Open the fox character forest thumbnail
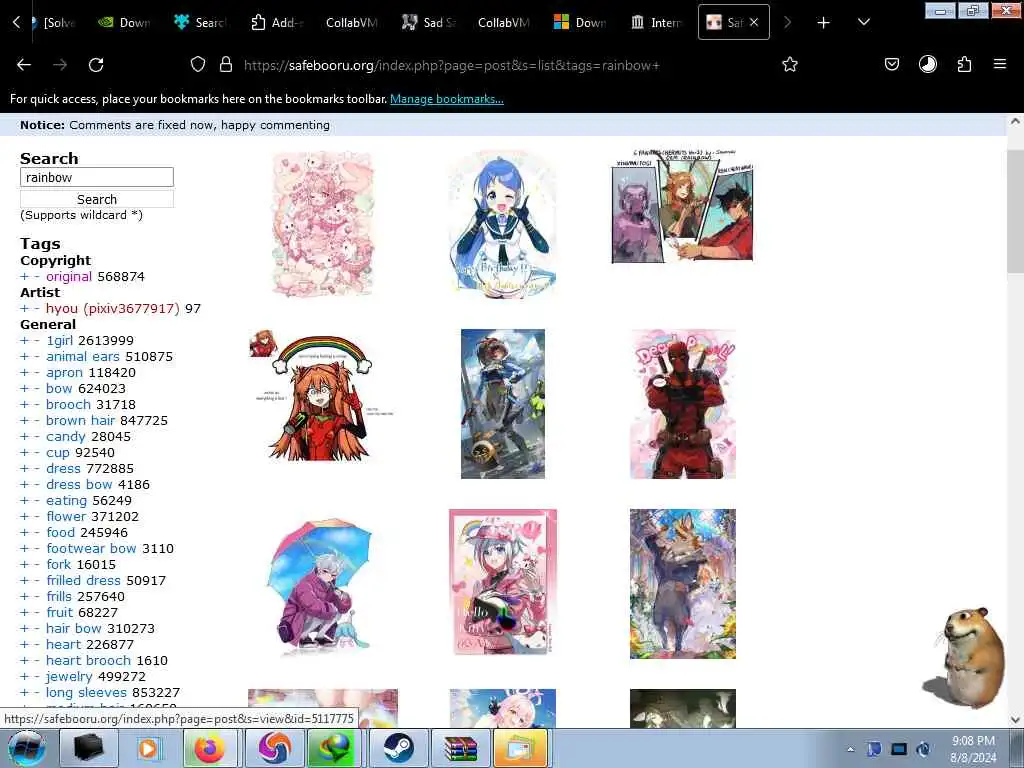The image size is (1024, 768). [682, 584]
